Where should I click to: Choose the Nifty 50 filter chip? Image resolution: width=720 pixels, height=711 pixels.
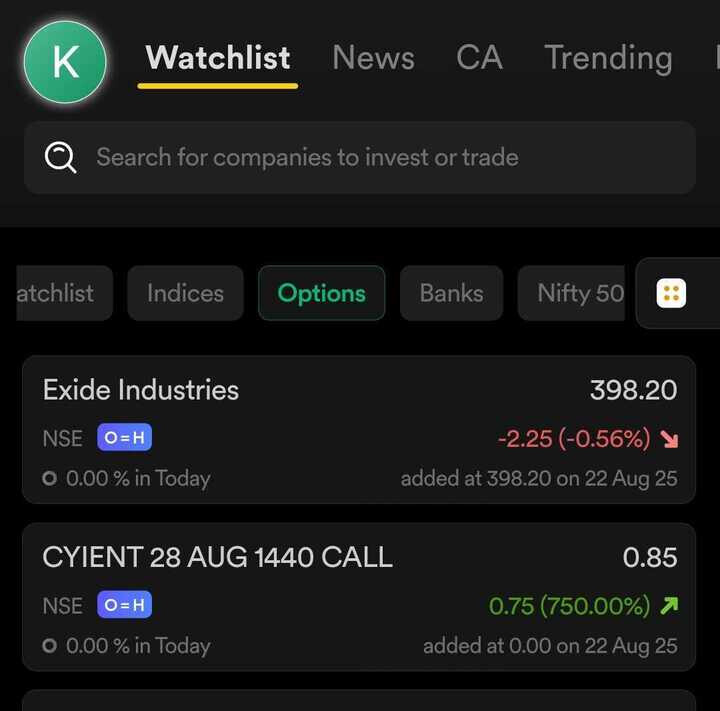[580, 293]
